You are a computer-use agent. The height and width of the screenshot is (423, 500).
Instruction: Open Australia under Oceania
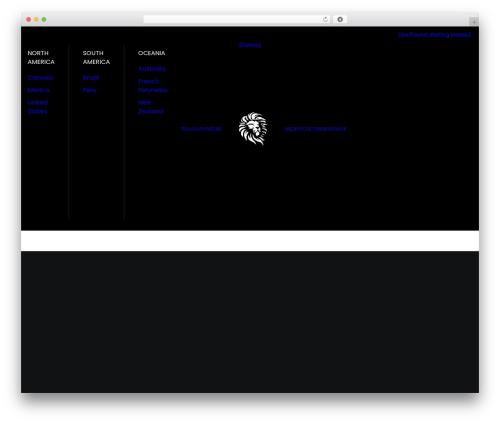click(152, 69)
